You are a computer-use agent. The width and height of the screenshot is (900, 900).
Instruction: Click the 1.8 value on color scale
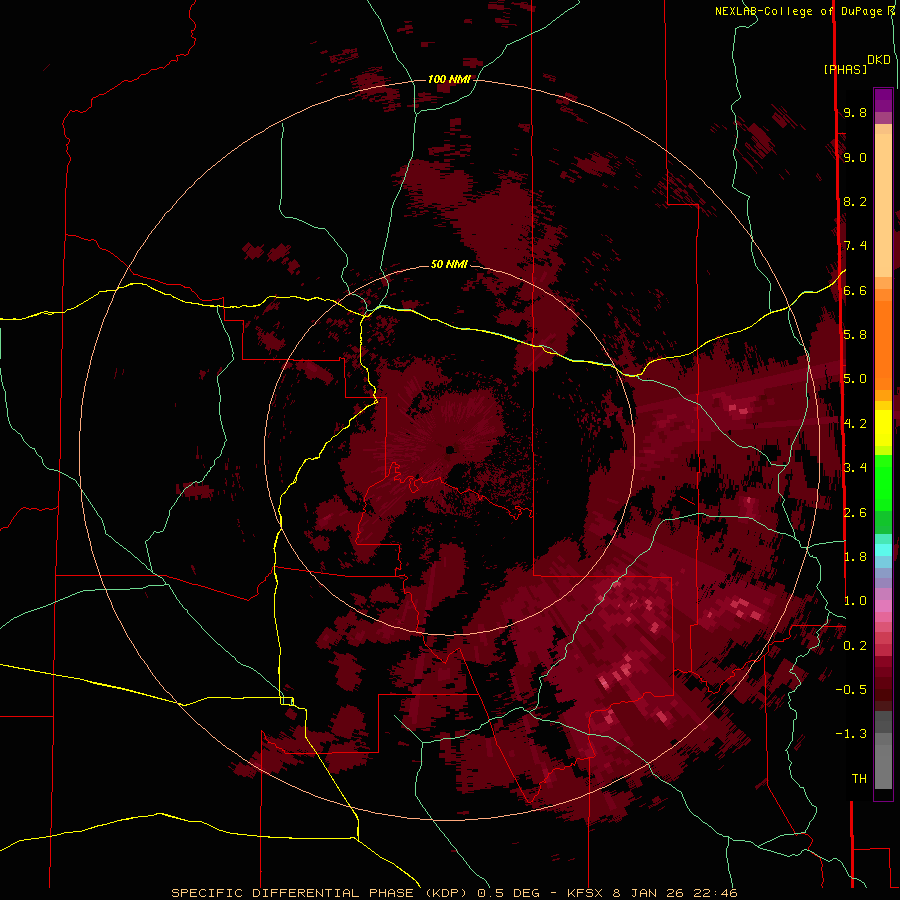click(855, 557)
